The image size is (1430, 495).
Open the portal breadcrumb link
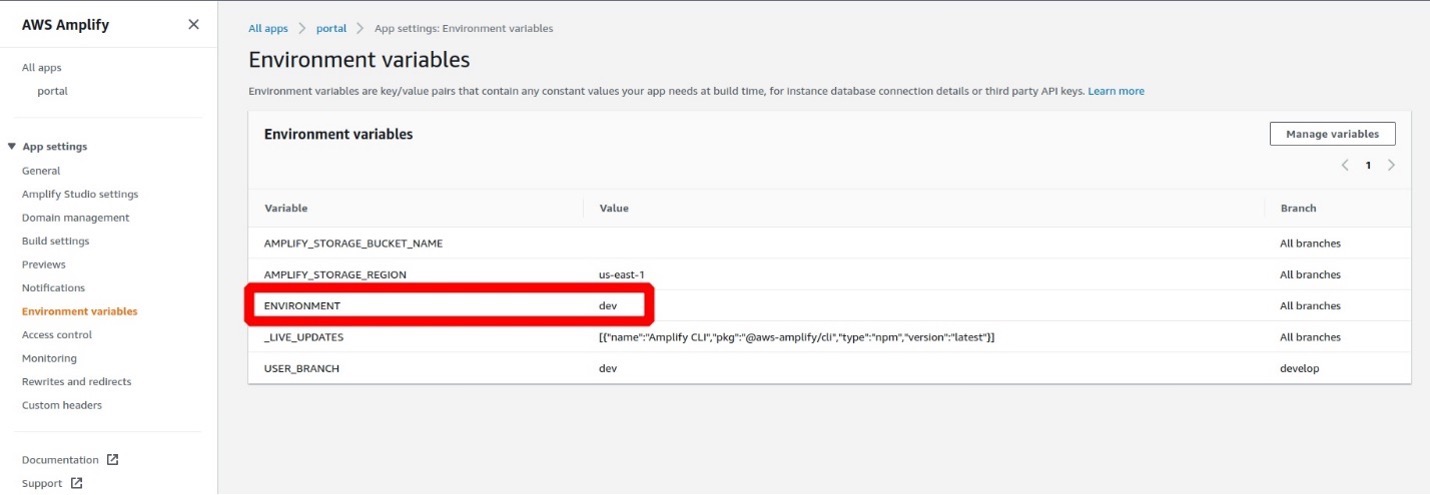[x=331, y=29]
